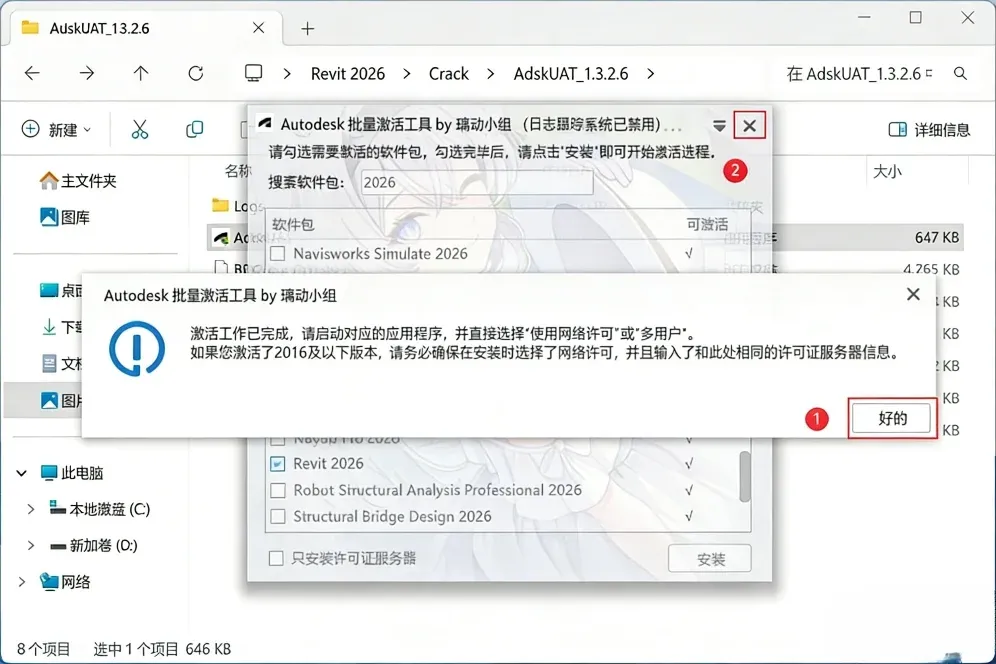Viewport: 996px width, 664px height.
Task: Click the Cut scissors icon
Action: [x=140, y=130]
